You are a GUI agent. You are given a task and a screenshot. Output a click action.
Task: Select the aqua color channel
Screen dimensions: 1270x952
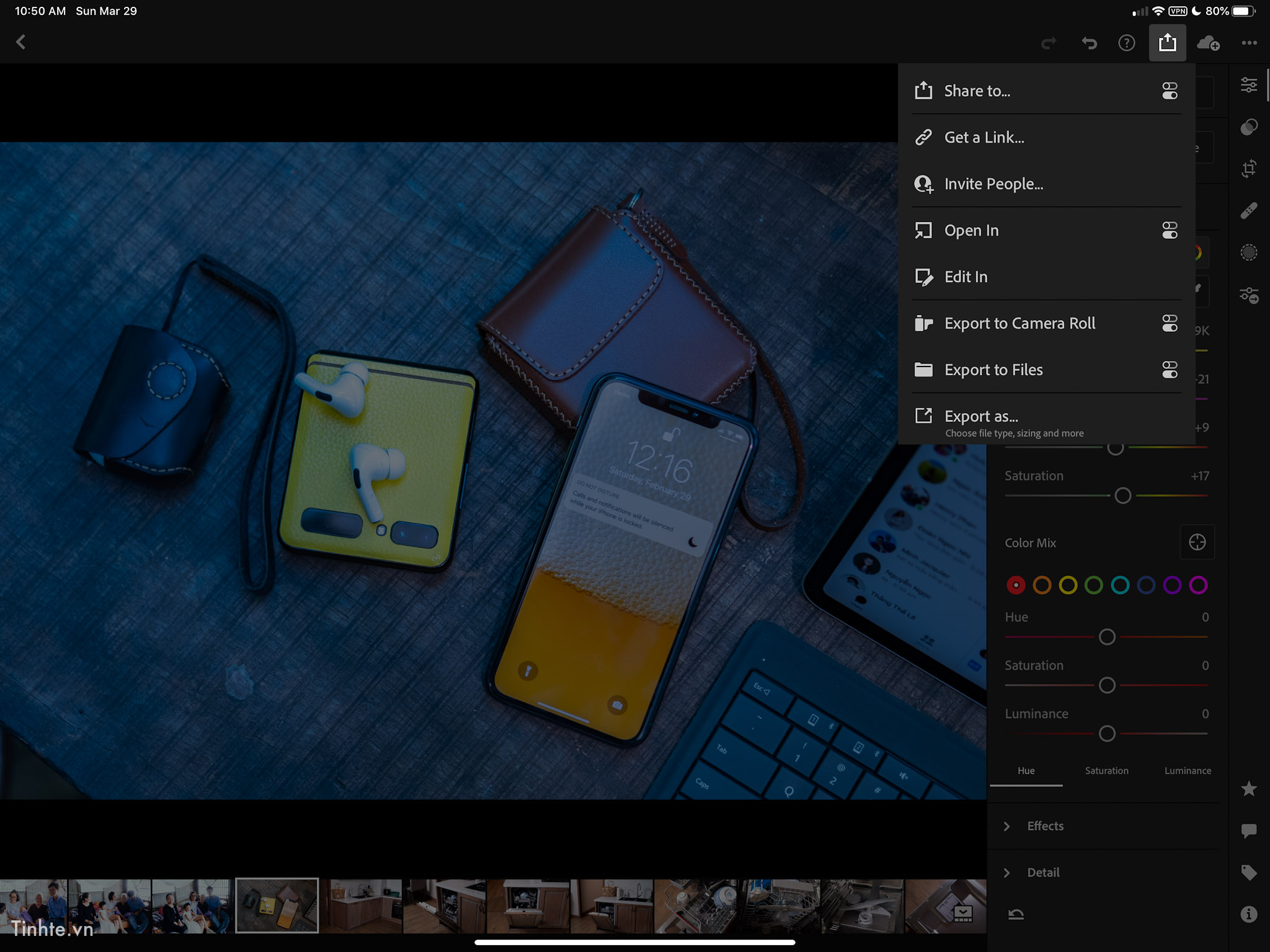click(x=1120, y=585)
